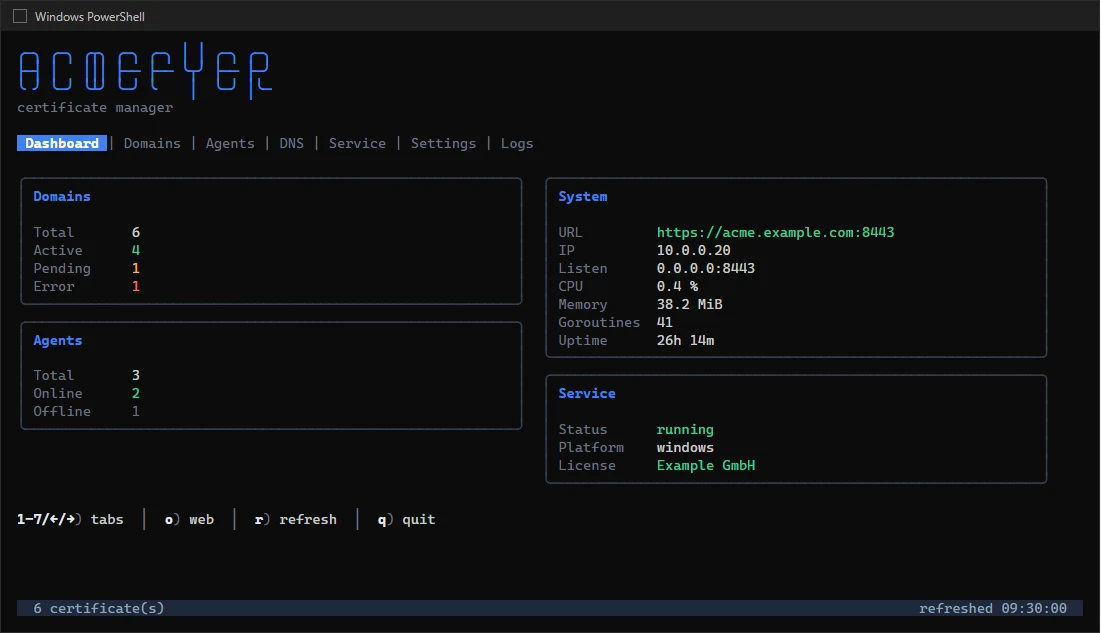
Task: Click the Domains Total value 6
Action: click(136, 233)
